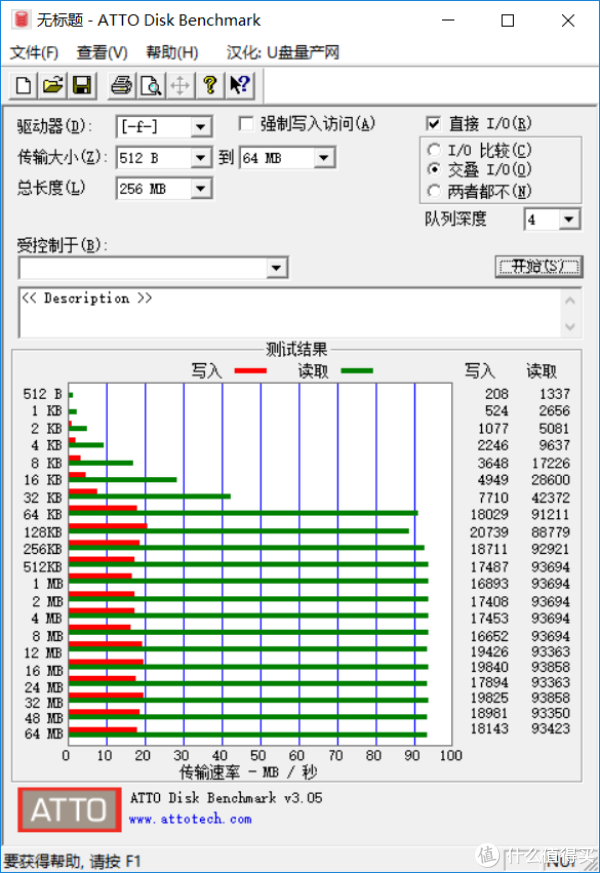Screen dimensions: 600x873
Task: Click the Save floppy disk icon
Action: [81, 86]
